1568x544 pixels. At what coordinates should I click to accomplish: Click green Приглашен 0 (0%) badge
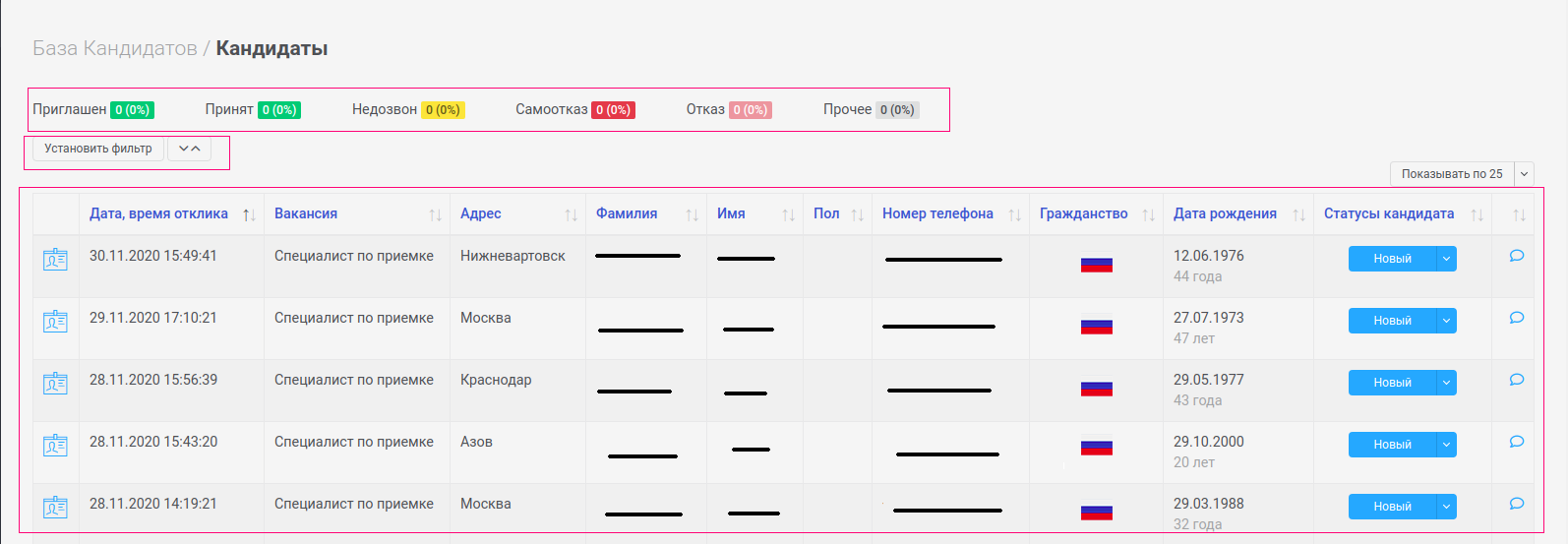click(x=132, y=110)
